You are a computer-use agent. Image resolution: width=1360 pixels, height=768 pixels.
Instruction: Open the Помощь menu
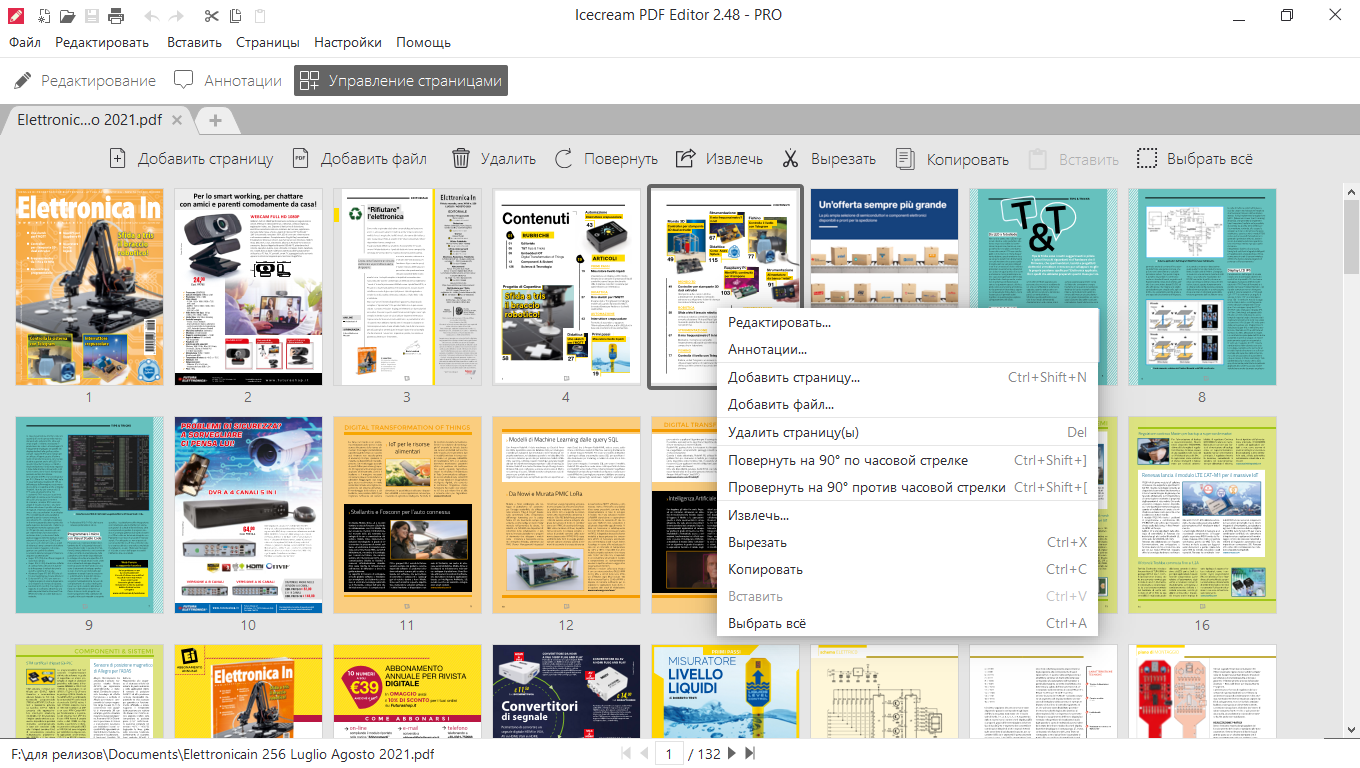423,43
